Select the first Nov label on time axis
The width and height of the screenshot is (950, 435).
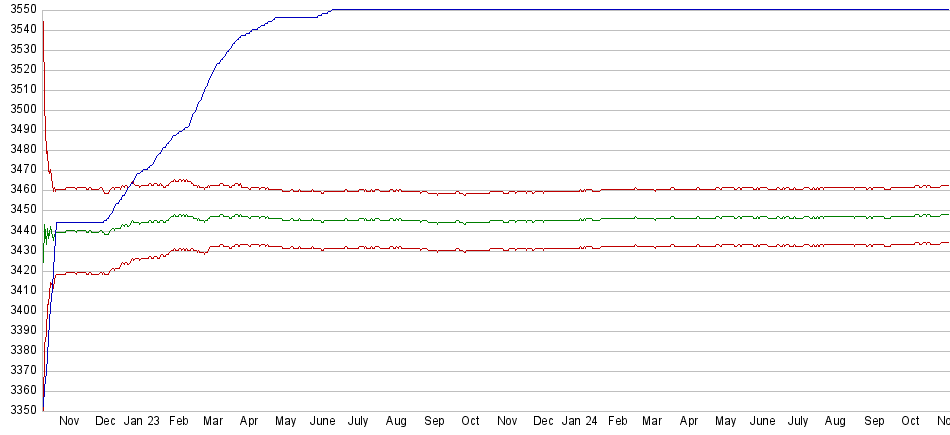pos(69,422)
